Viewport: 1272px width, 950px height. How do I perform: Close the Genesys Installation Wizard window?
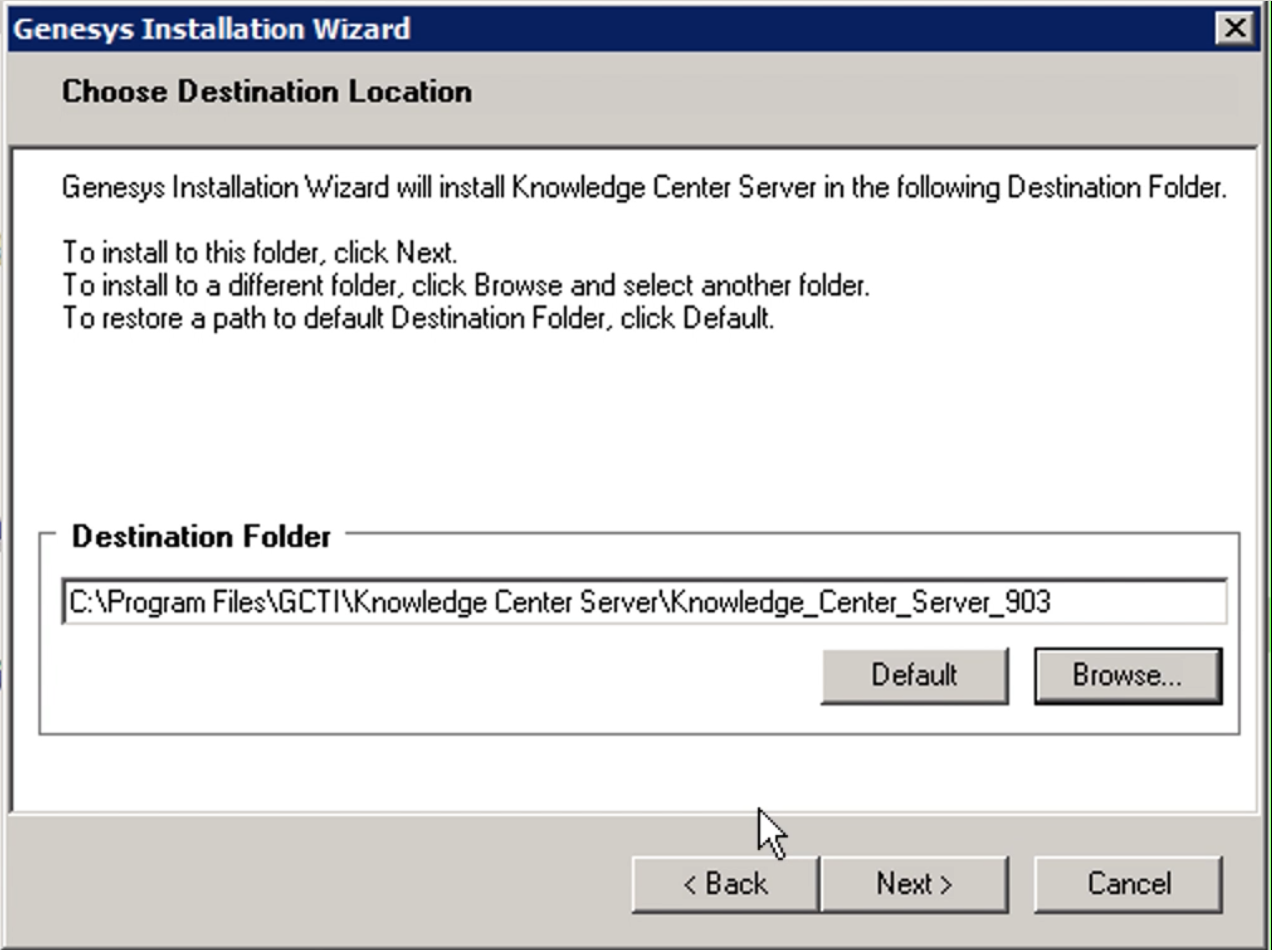click(1236, 29)
